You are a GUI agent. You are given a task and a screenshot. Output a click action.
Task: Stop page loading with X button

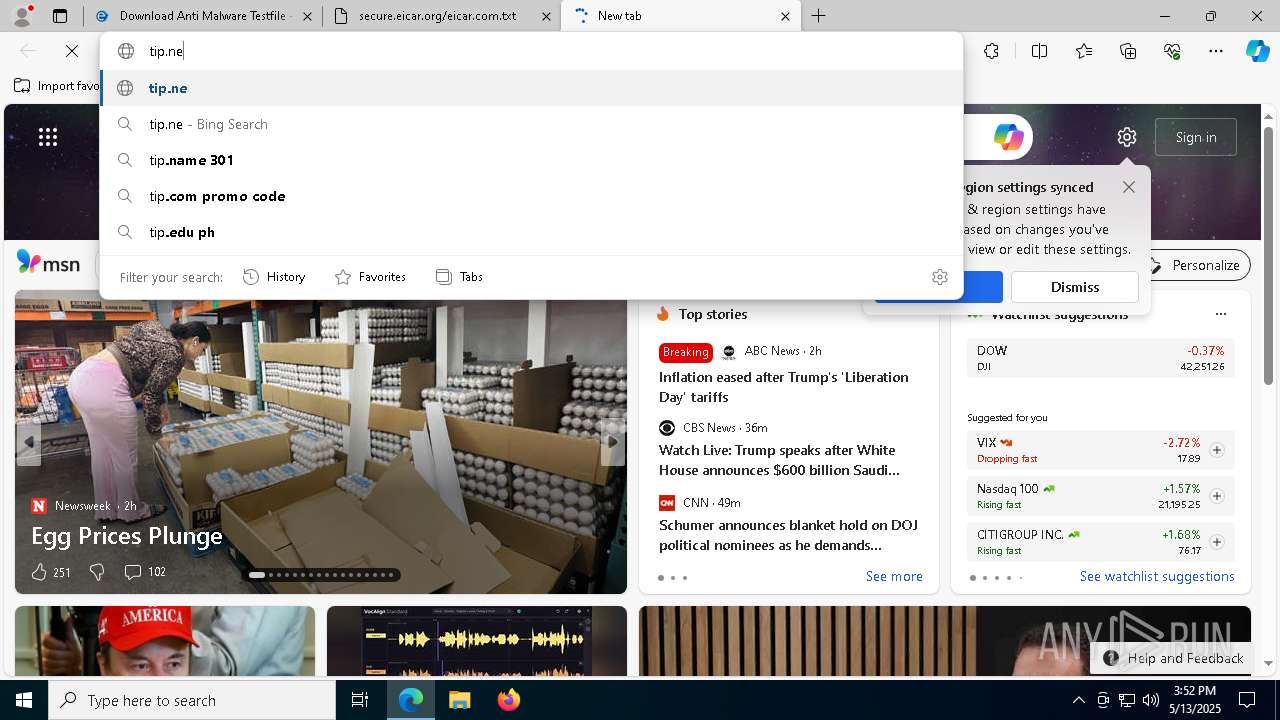click(x=72, y=51)
